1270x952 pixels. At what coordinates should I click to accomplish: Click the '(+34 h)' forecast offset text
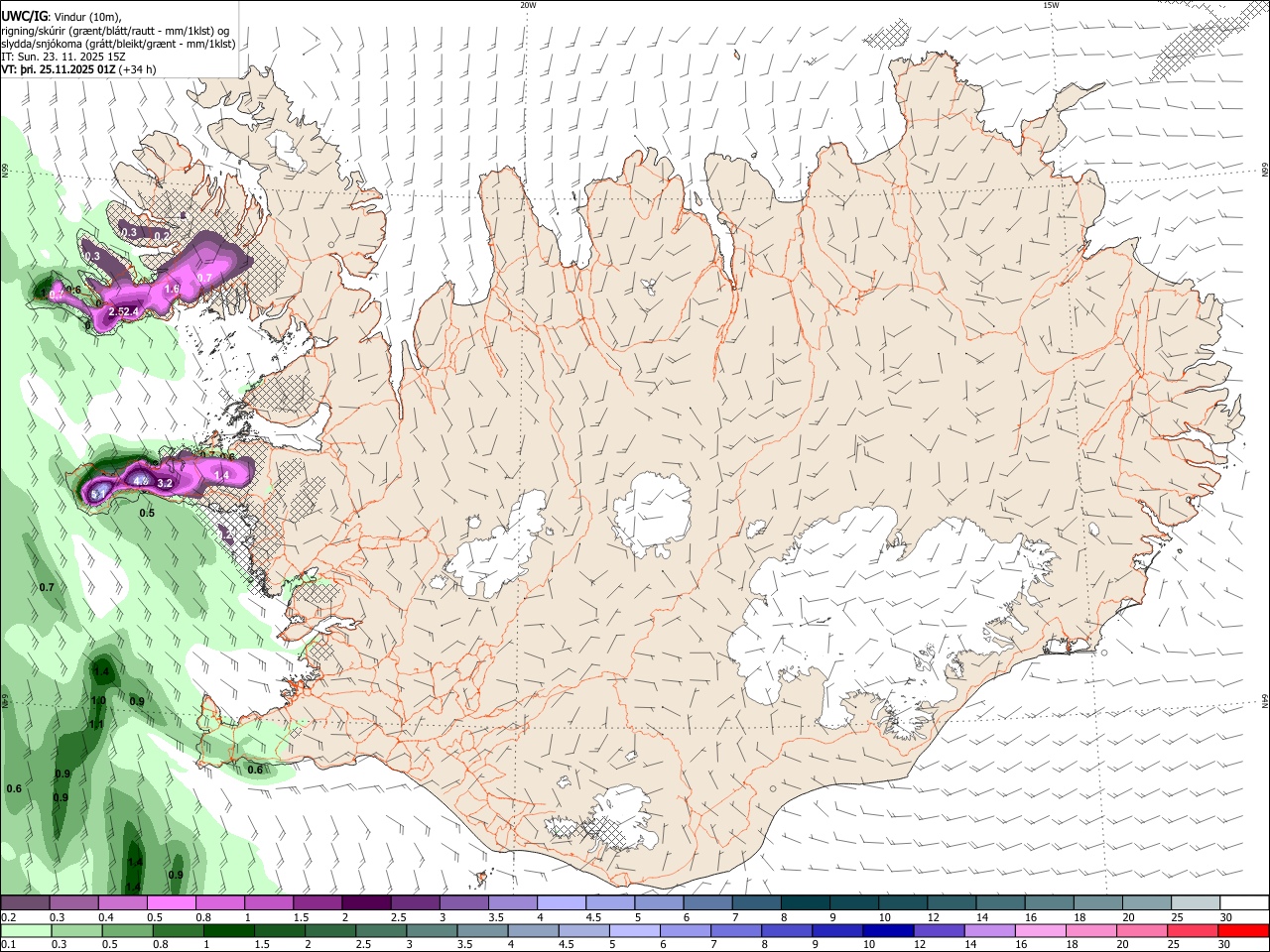click(137, 70)
